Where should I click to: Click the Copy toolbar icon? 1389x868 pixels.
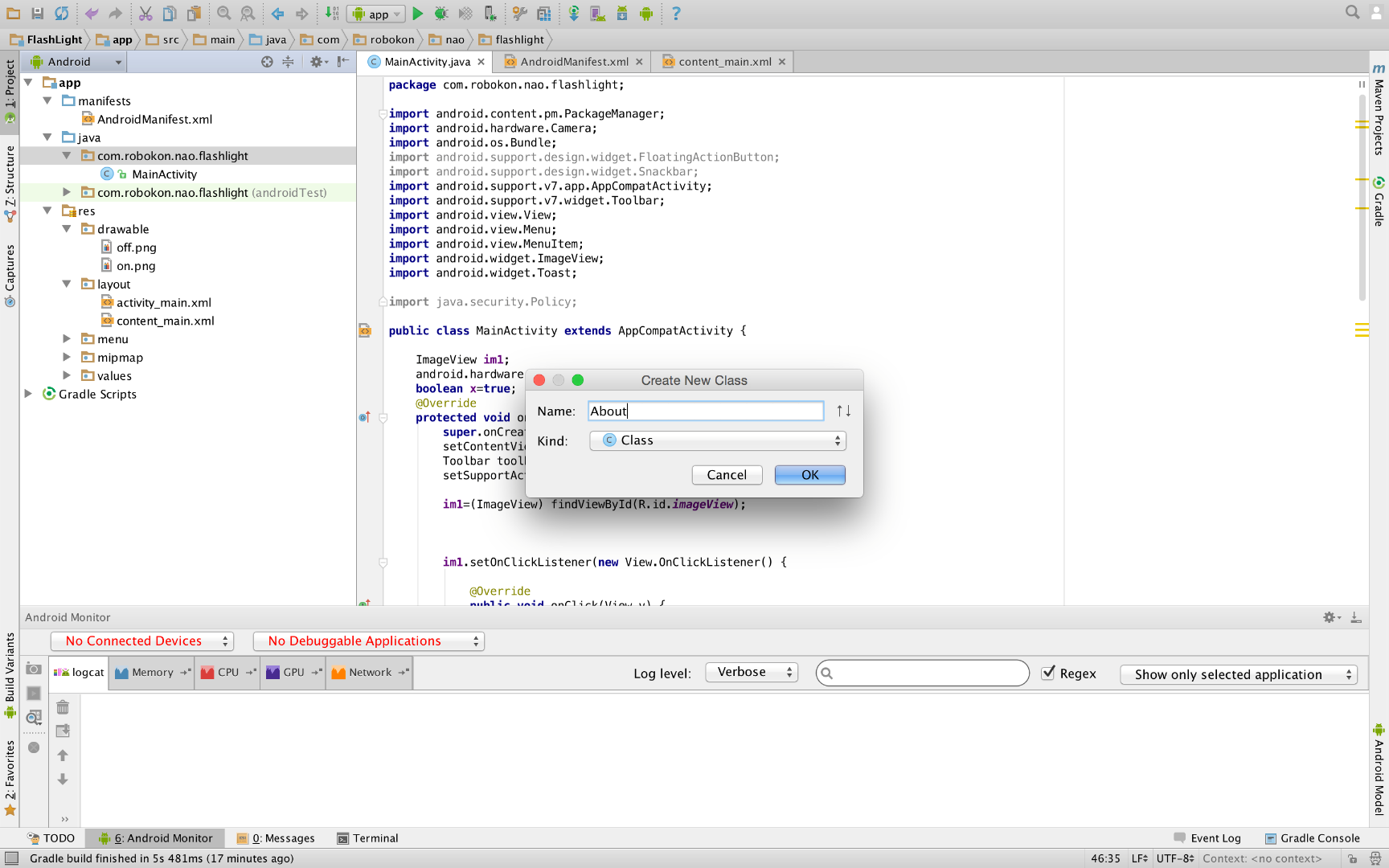click(x=170, y=14)
